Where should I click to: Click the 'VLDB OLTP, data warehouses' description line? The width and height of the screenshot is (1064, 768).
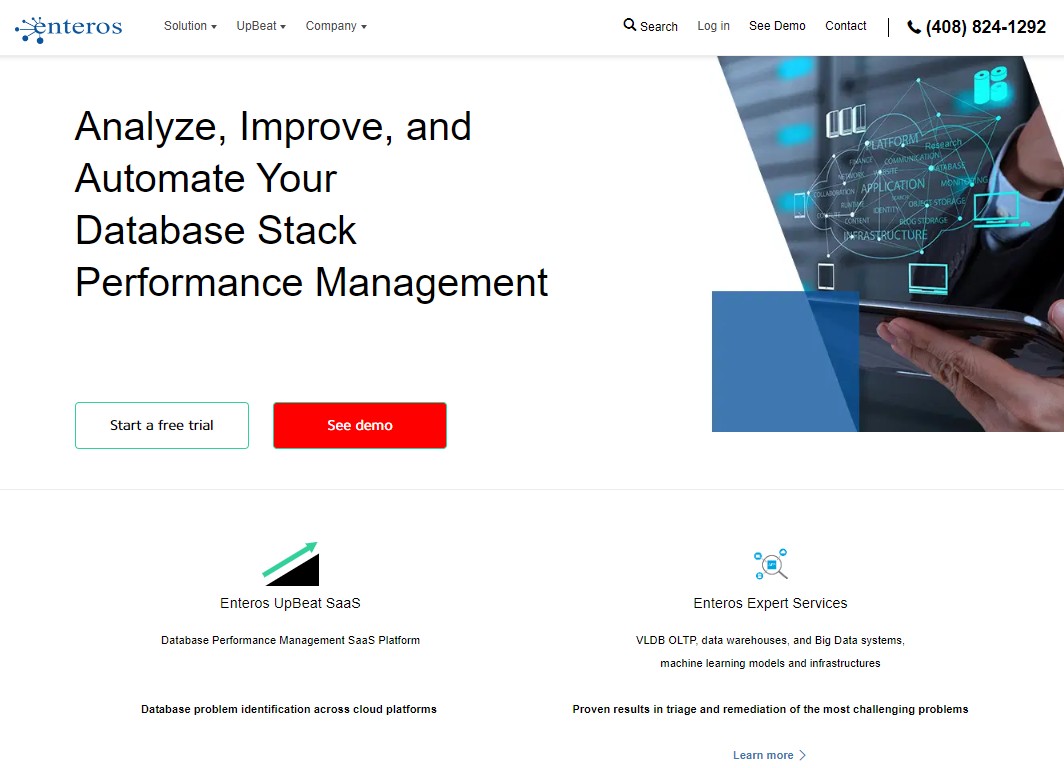coord(770,640)
